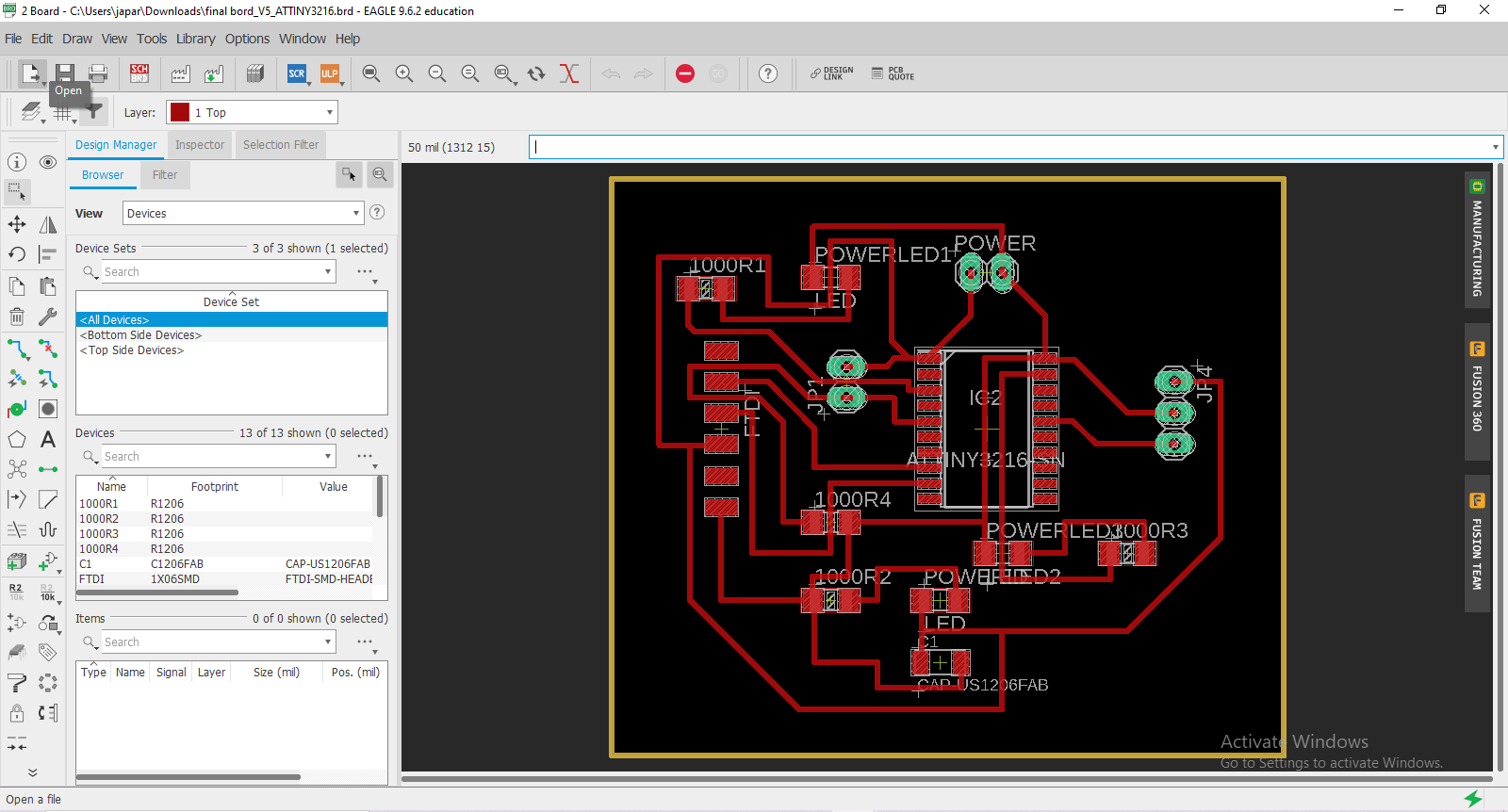The width and height of the screenshot is (1508, 812).
Task: Select the Info tool in the sidebar
Action: [17, 162]
